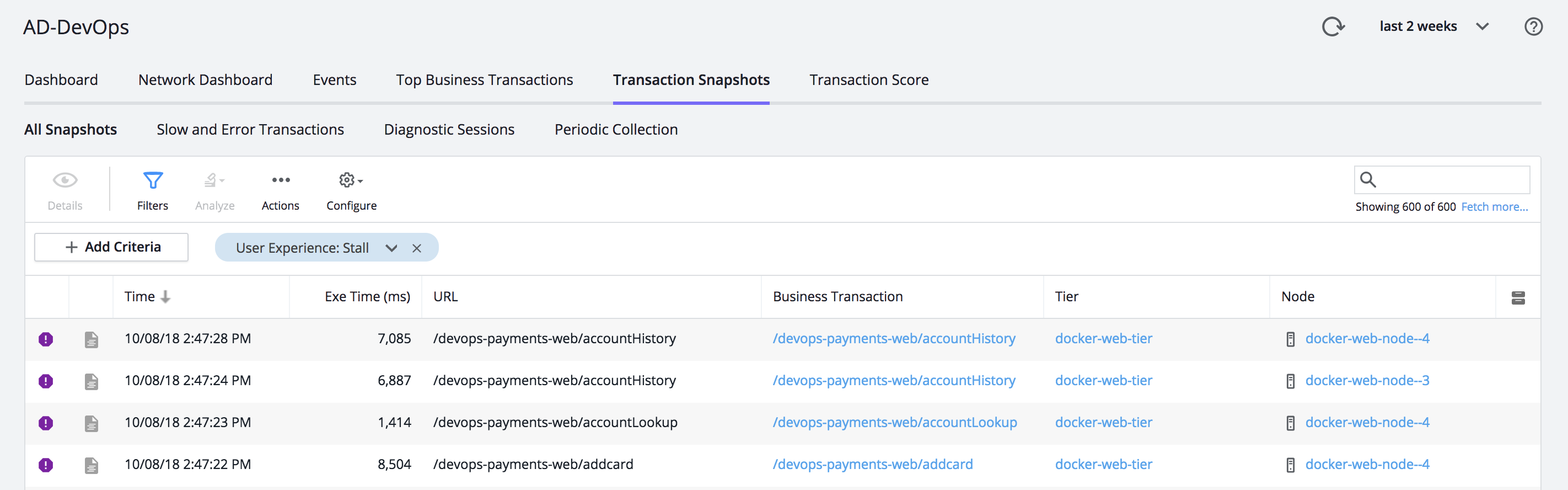Click the search magnifier icon
This screenshot has width=1568, height=490.
click(1368, 180)
